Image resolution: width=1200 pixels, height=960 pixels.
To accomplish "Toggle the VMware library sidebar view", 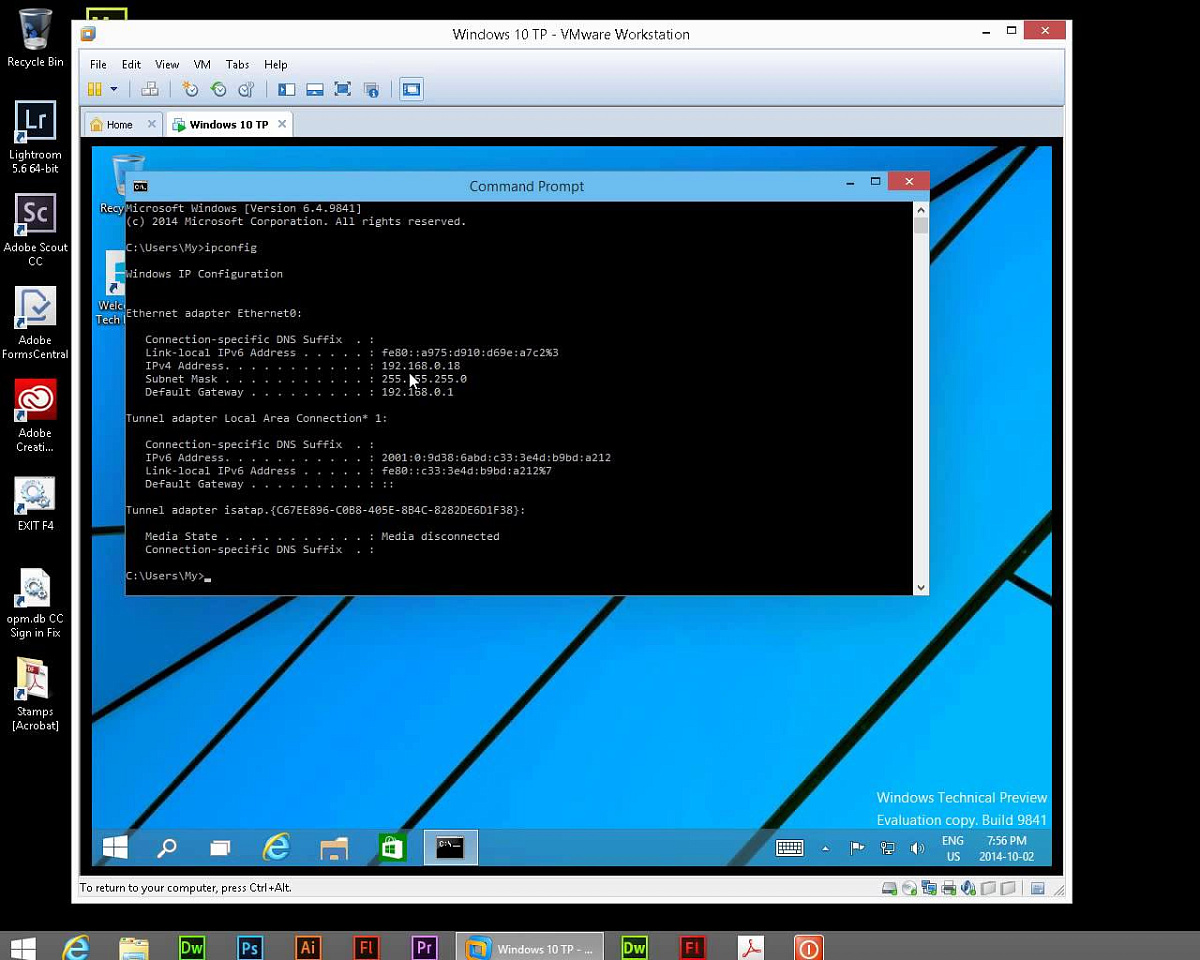I will pyautogui.click(x=287, y=89).
